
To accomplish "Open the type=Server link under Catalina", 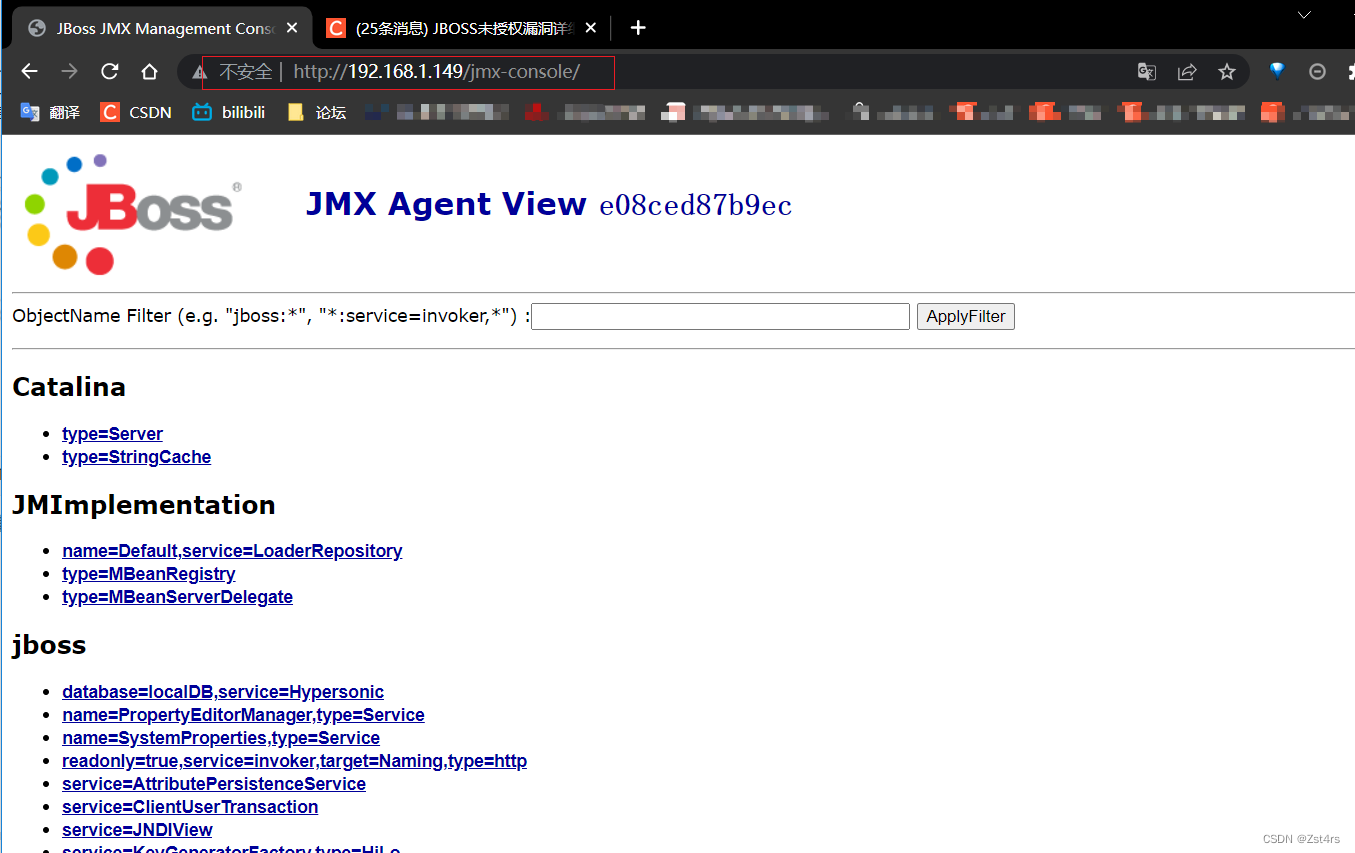I will (112, 434).
